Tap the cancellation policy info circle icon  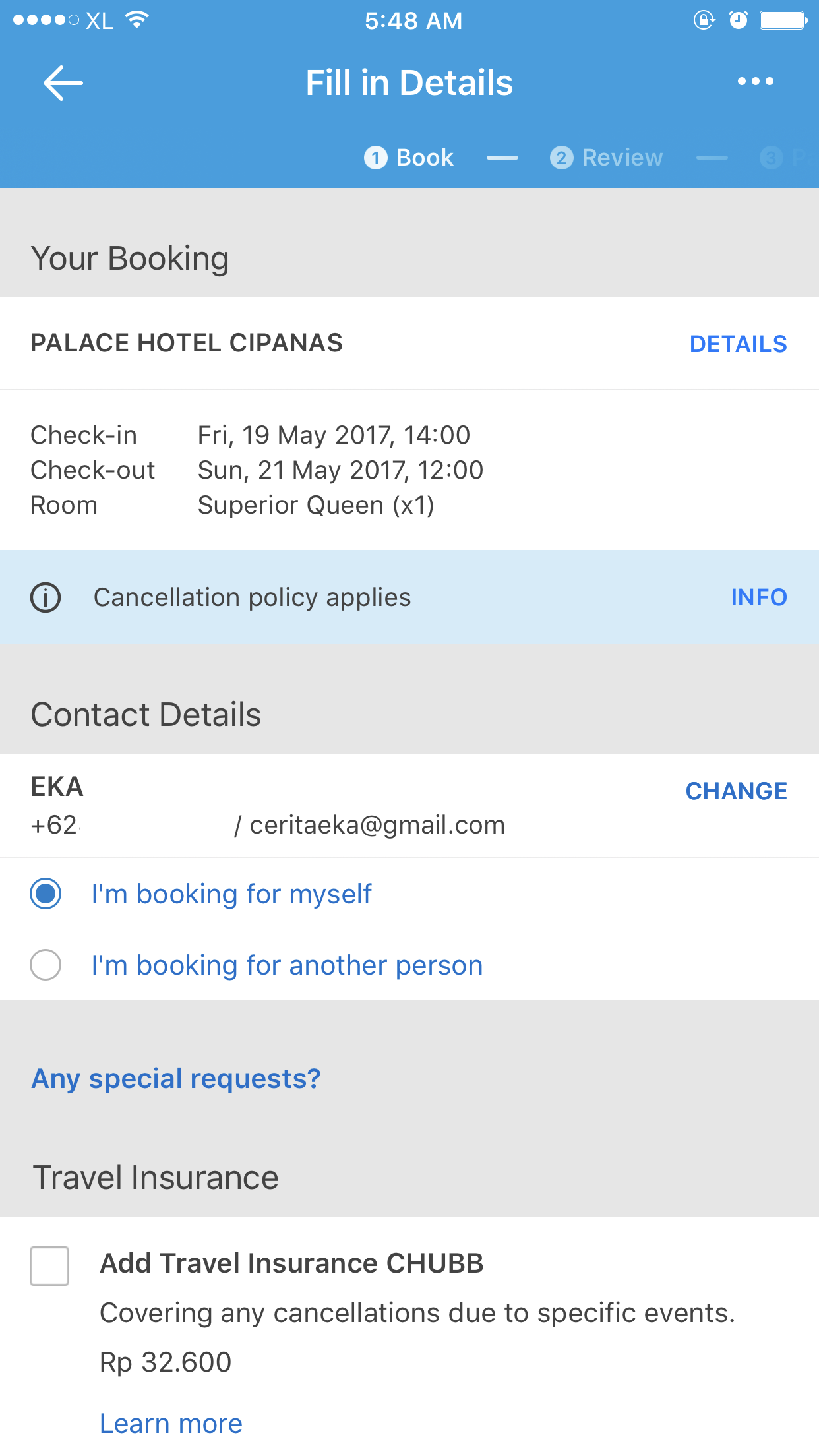tap(45, 597)
